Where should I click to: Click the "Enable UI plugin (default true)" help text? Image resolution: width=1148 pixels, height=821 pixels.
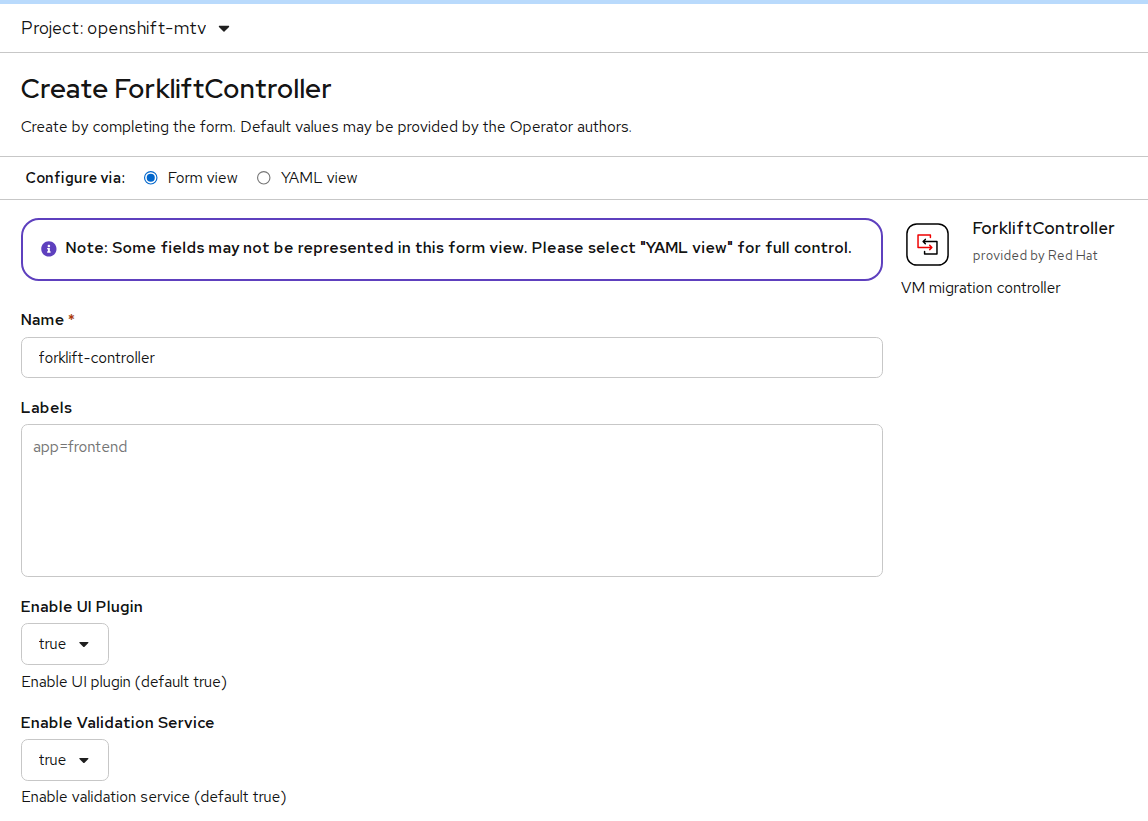(x=124, y=682)
